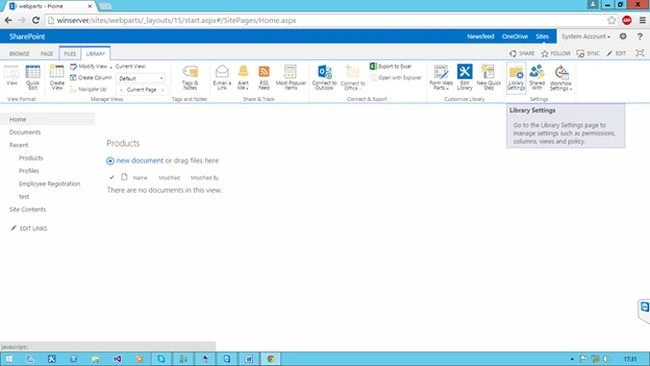This screenshot has width=650, height=366.
Task: Sort by the Name column header
Action: [140, 177]
